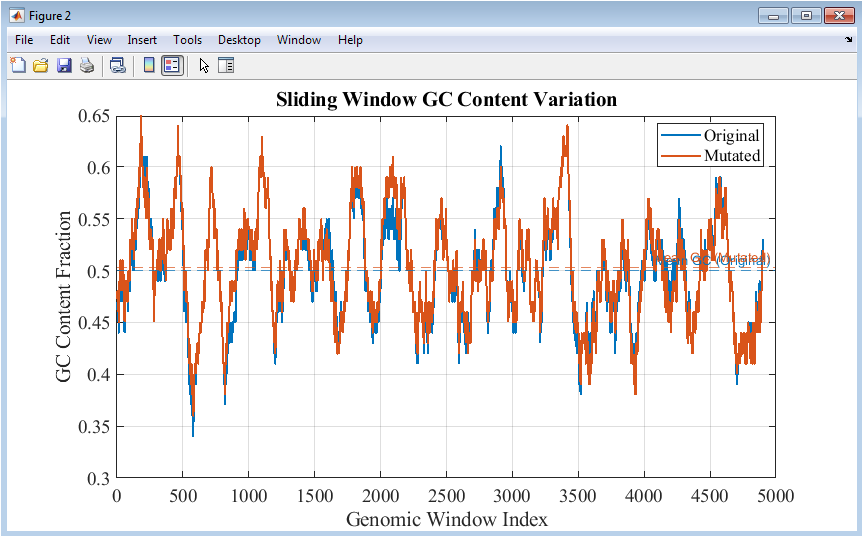Open the Tools menu
863x537 pixels.
tap(187, 40)
